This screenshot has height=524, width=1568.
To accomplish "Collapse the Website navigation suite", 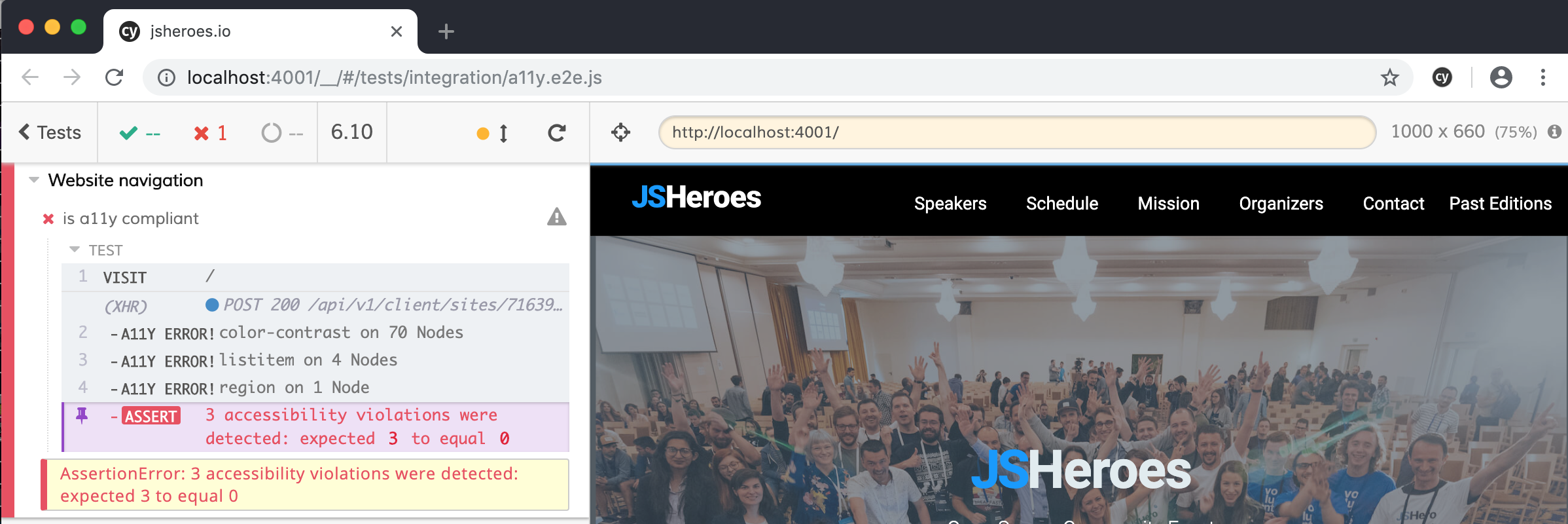I will [x=34, y=180].
